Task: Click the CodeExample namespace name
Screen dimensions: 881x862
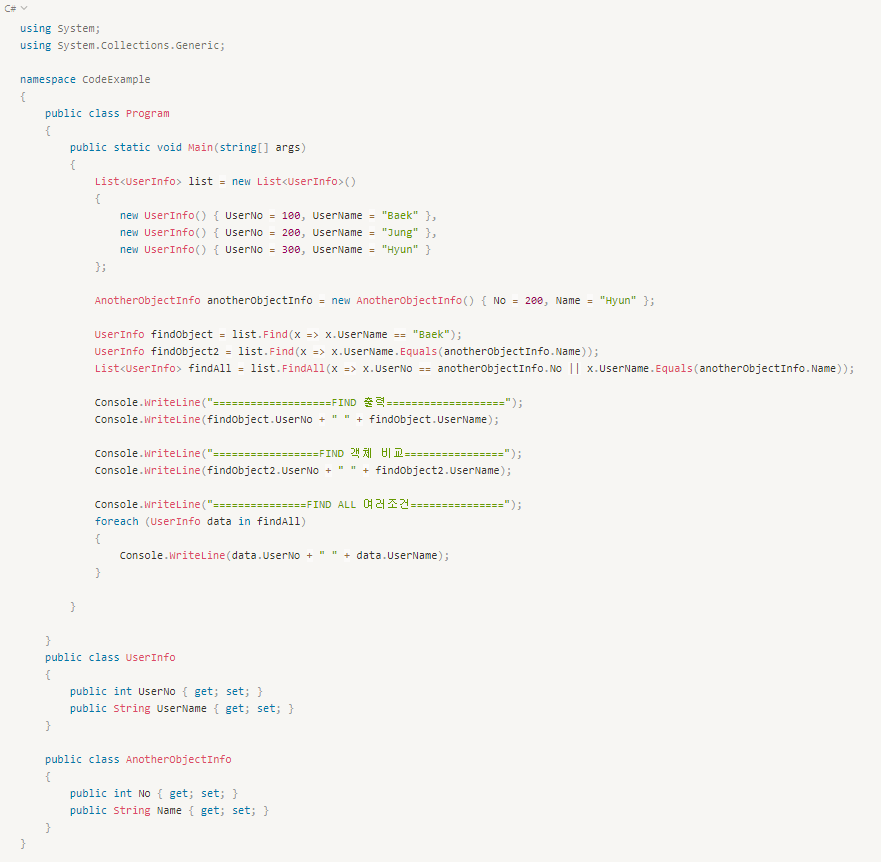Action: [x=116, y=79]
